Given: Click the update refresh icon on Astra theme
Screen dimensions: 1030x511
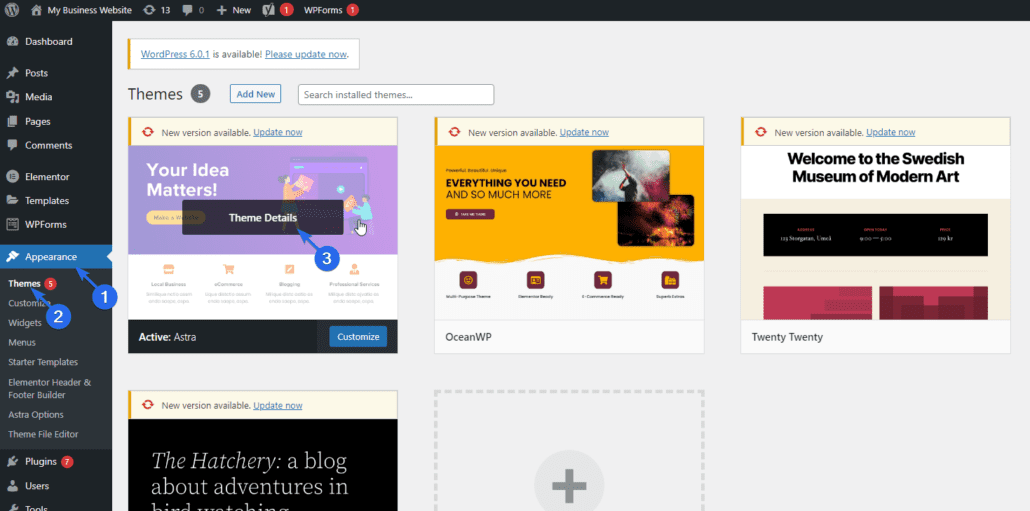Looking at the screenshot, I should point(148,132).
